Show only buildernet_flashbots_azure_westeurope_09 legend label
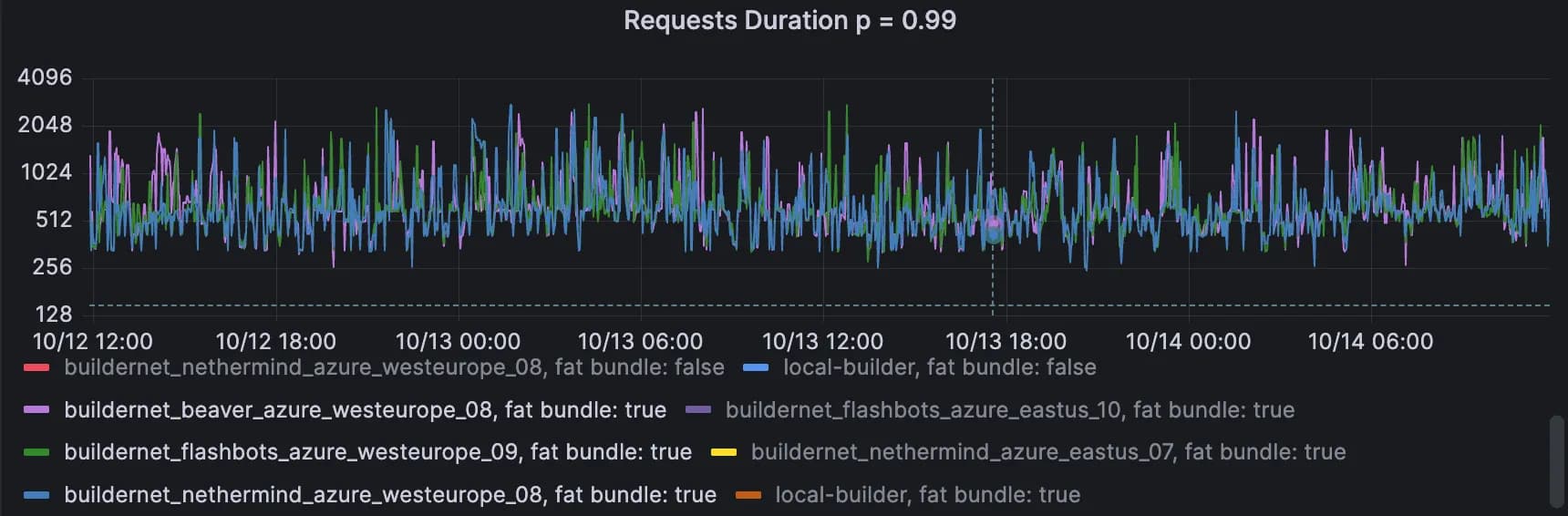 tap(377, 452)
